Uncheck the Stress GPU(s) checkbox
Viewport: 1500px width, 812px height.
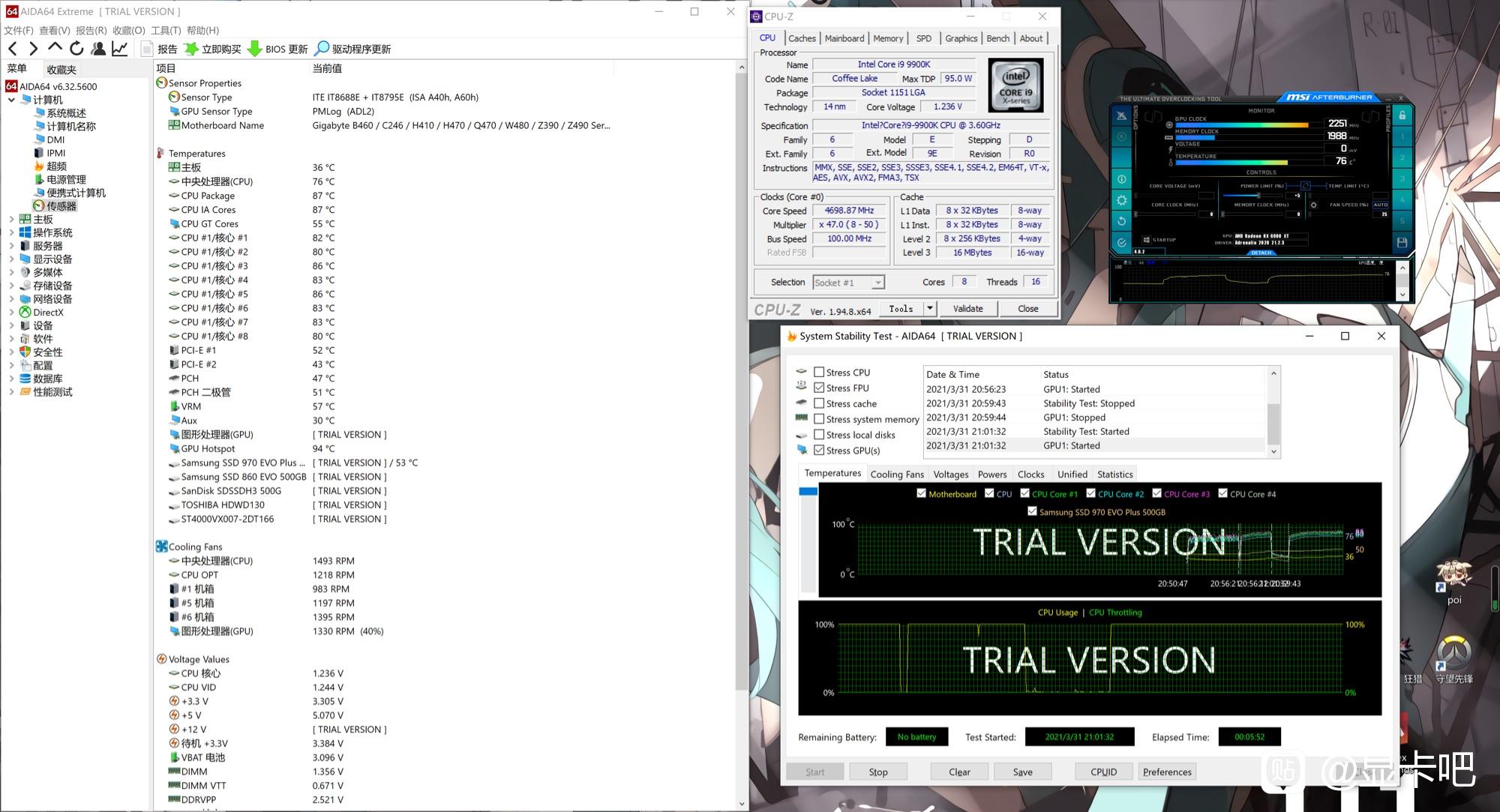coord(819,451)
